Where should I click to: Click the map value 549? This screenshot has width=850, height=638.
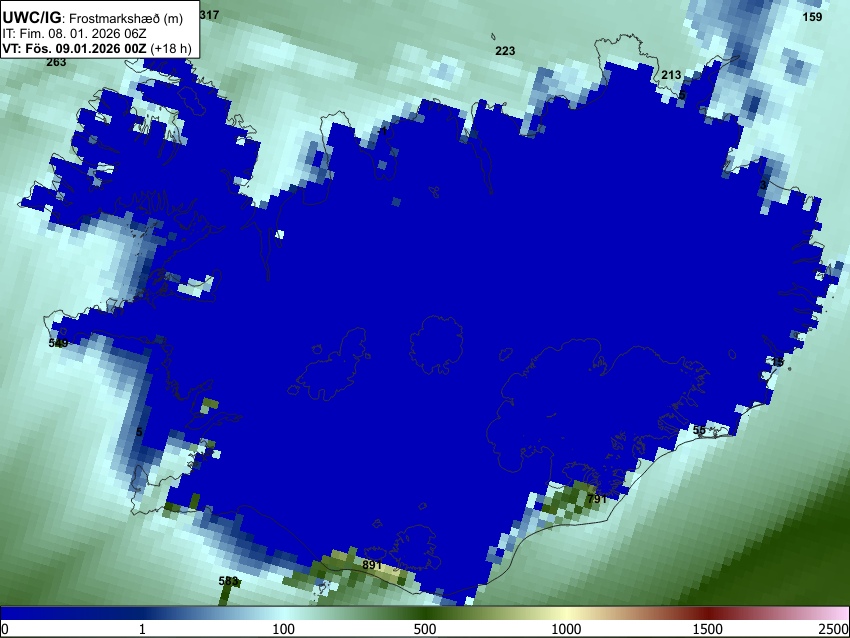point(58,343)
